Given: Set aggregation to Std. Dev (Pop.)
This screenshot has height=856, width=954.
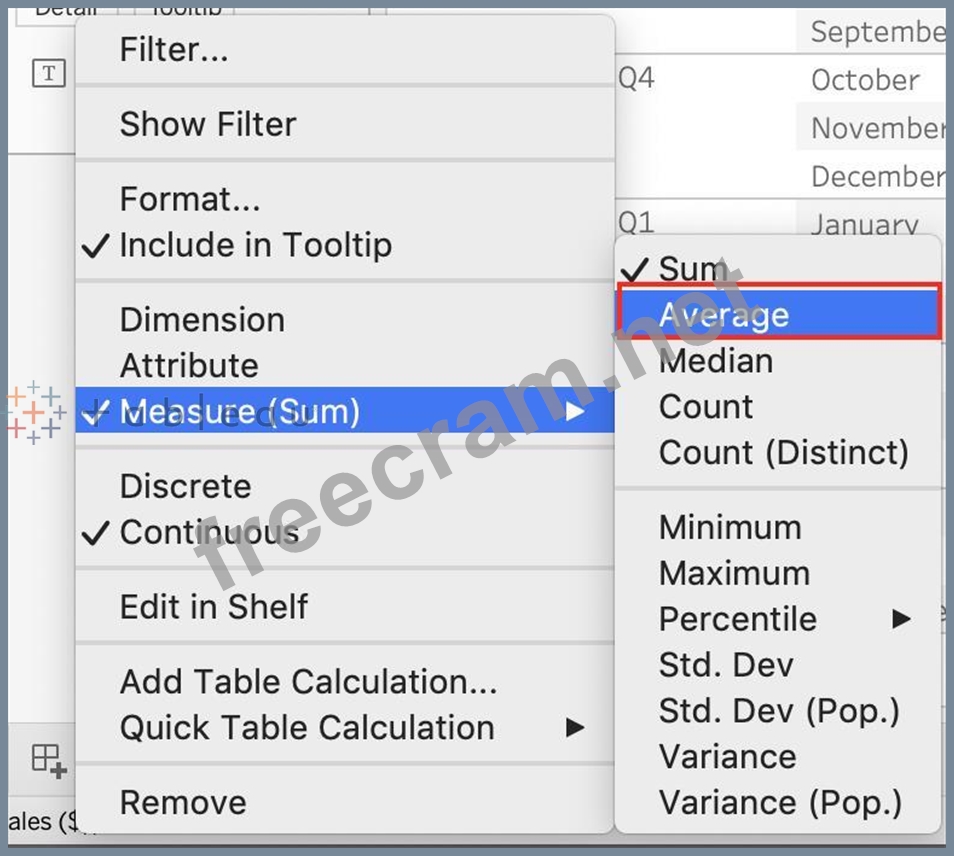Looking at the screenshot, I should [x=779, y=711].
